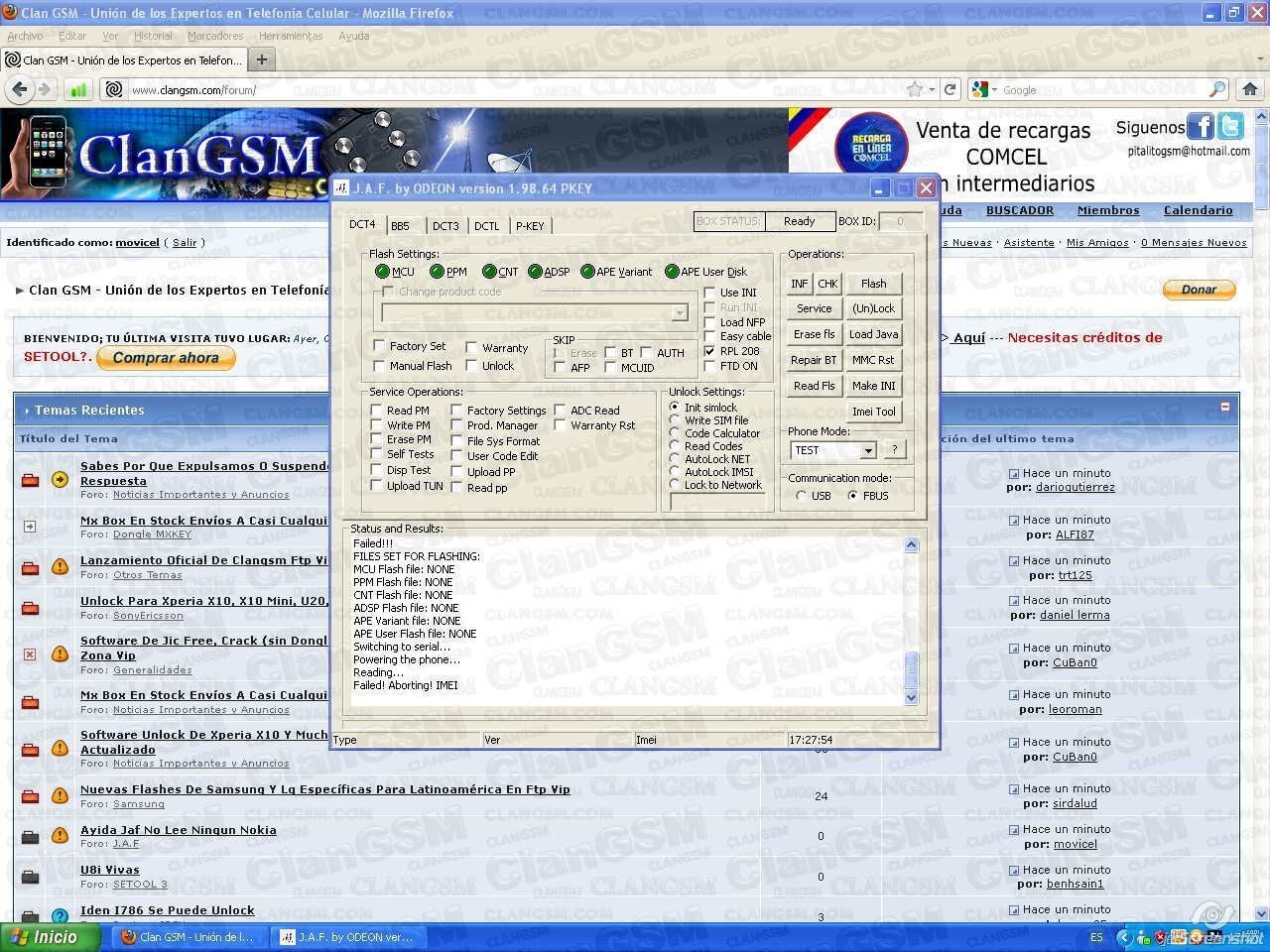The height and width of the screenshot is (952, 1270).
Task: Click the green APE Variant indicator
Action: pos(587,272)
